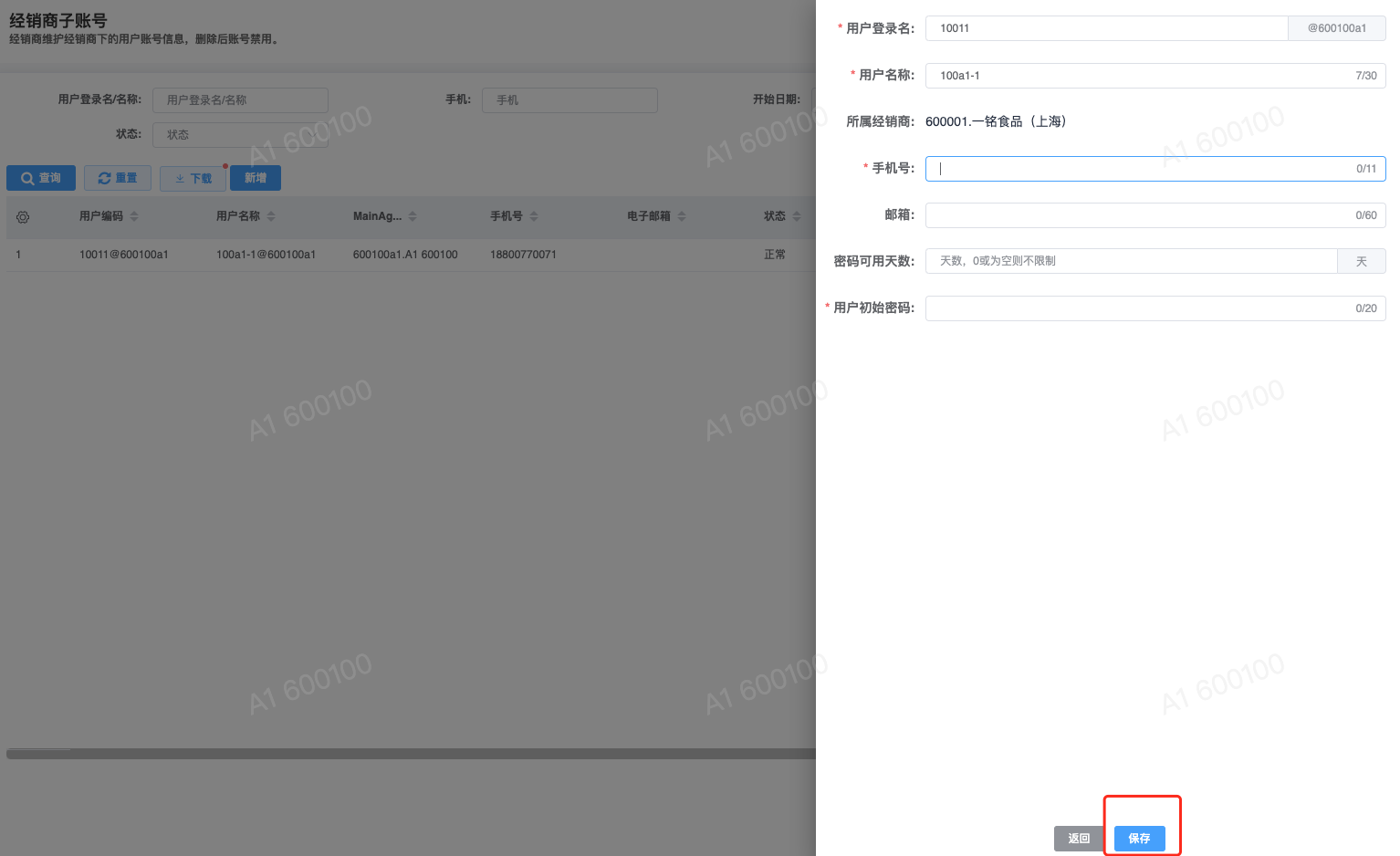Click the 保存 save button
Screen dimensions: 1400x856
click(1139, 839)
